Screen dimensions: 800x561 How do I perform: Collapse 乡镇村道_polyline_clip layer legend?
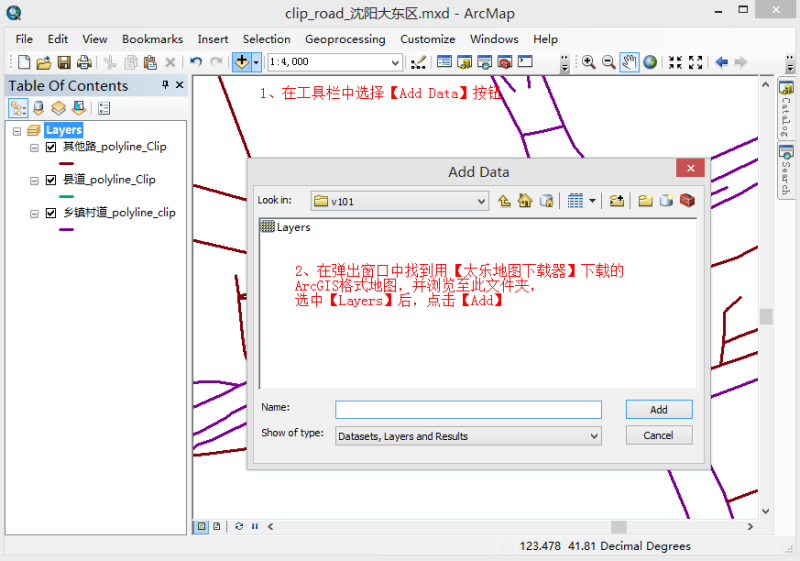[34, 214]
